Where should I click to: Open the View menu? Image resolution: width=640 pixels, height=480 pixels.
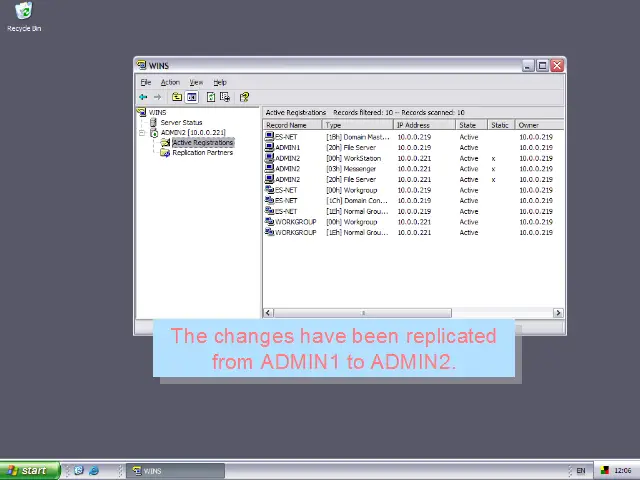point(196,82)
